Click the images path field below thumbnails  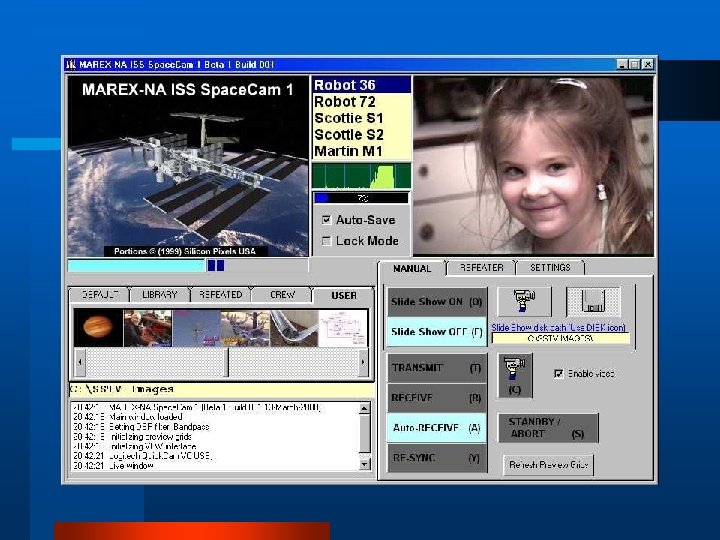pos(221,389)
